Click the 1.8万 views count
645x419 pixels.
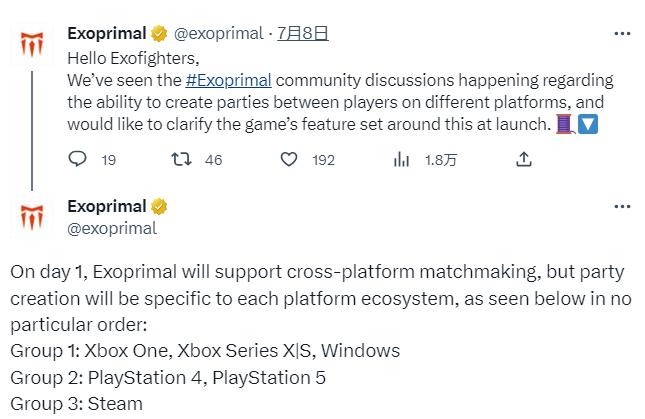pos(440,159)
